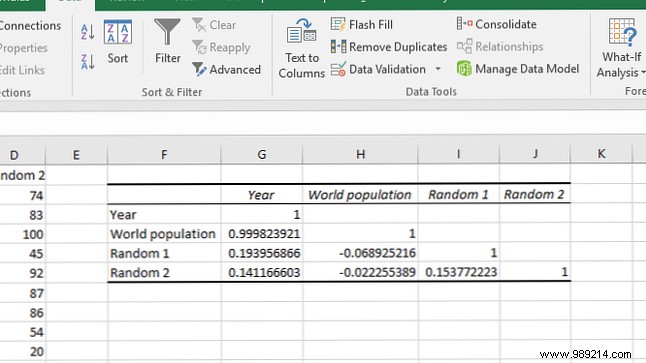Select column E header
646x363 pixels.
[x=76, y=155]
